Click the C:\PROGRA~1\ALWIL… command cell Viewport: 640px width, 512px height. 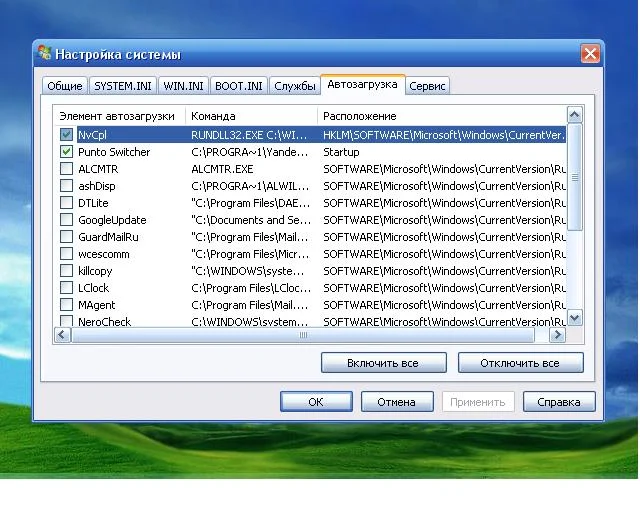pos(250,186)
